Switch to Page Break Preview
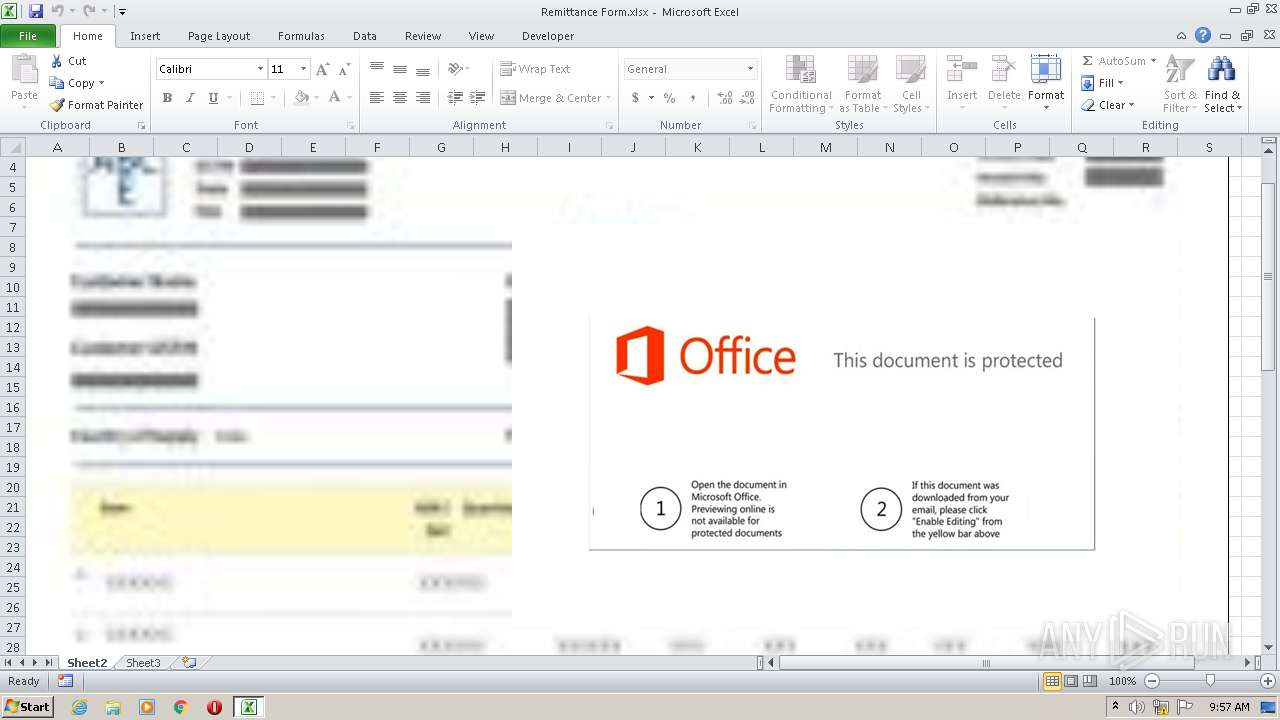The image size is (1280, 720). pos(1089,681)
